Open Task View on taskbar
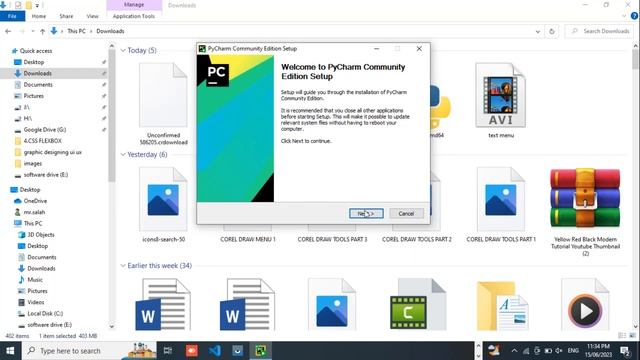 (x=168, y=351)
